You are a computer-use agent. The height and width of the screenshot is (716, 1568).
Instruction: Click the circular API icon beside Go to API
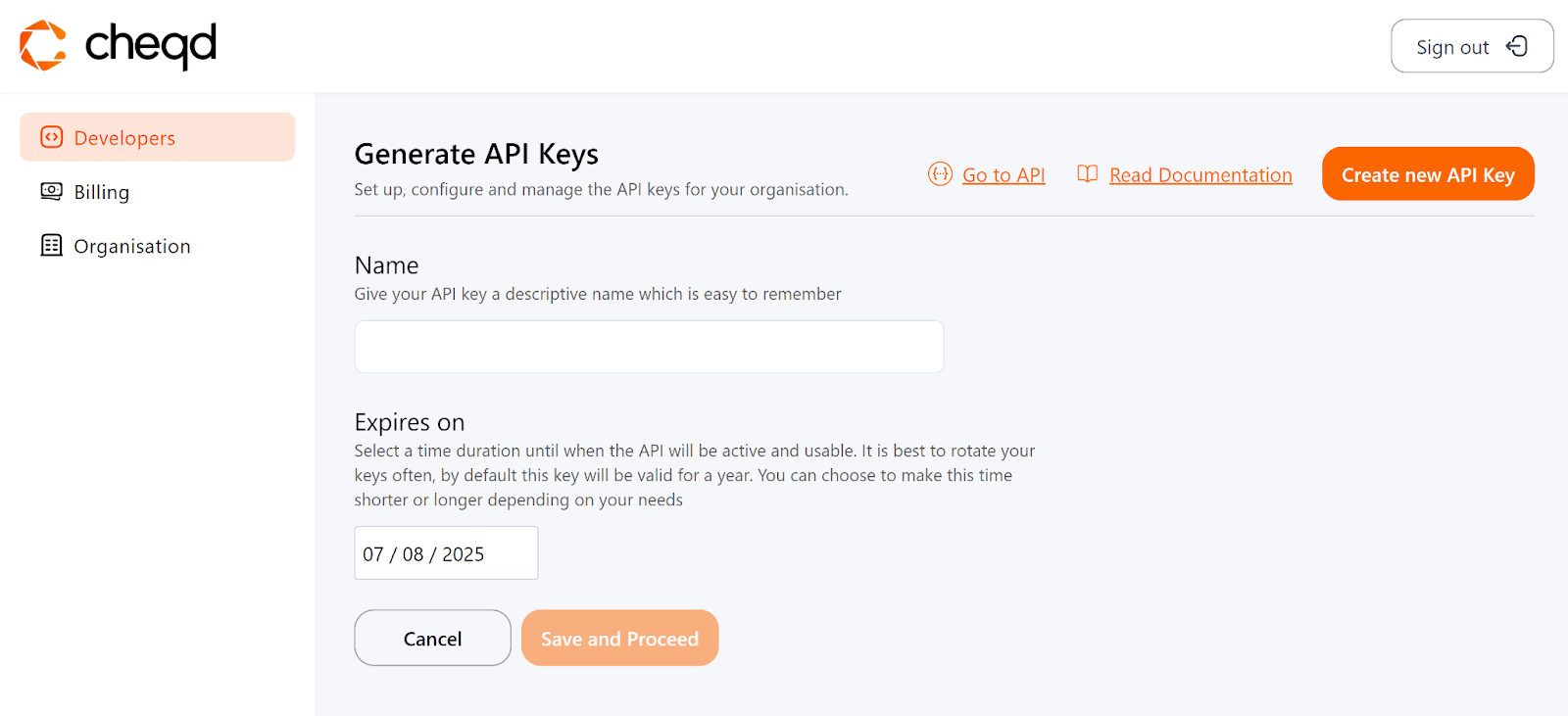point(940,174)
